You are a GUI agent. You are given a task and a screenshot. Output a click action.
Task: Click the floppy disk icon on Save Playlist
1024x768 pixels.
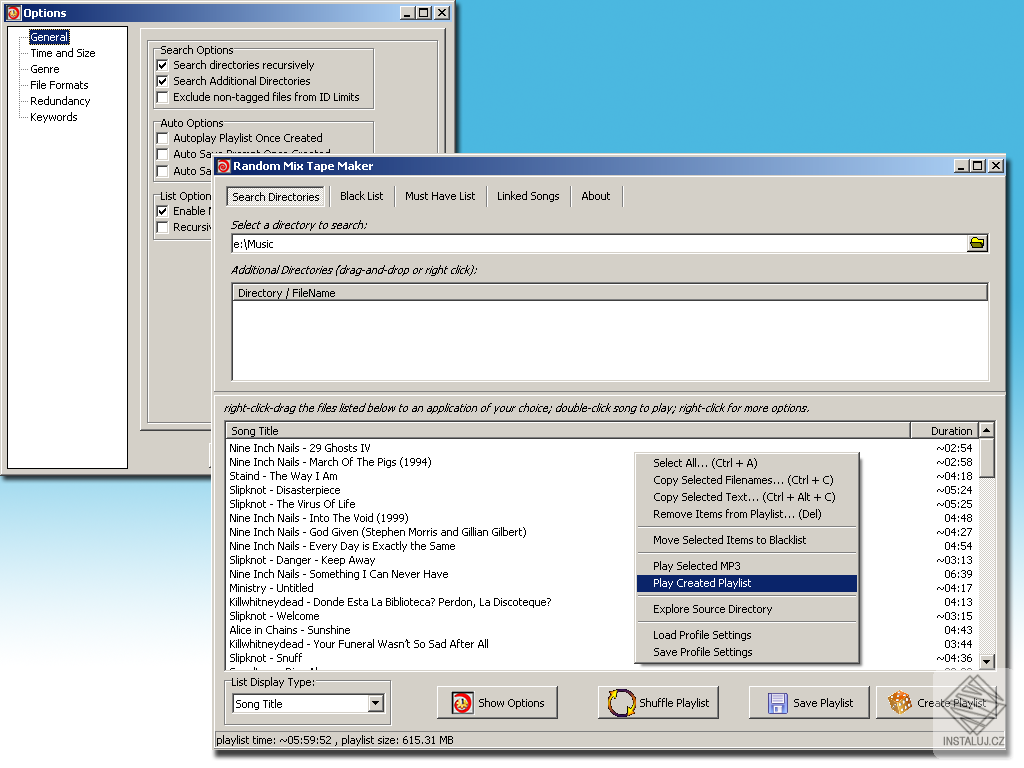tap(777, 703)
